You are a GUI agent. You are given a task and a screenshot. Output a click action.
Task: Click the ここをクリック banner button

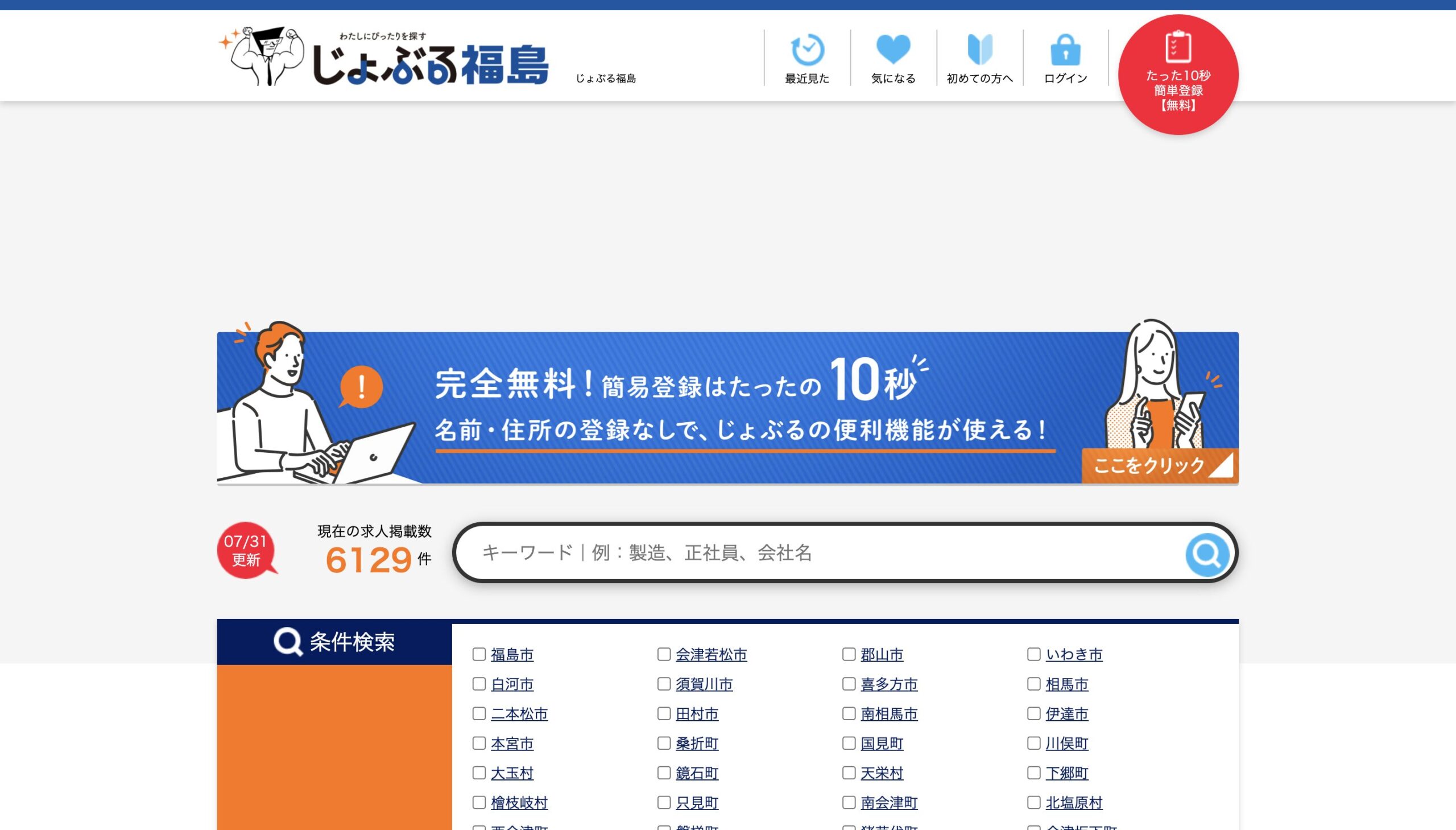coord(1159,466)
